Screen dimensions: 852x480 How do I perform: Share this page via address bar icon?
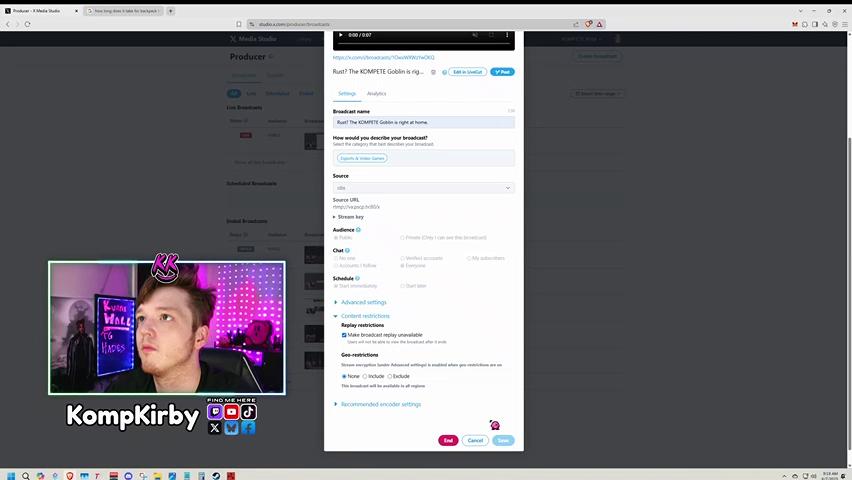(576, 24)
